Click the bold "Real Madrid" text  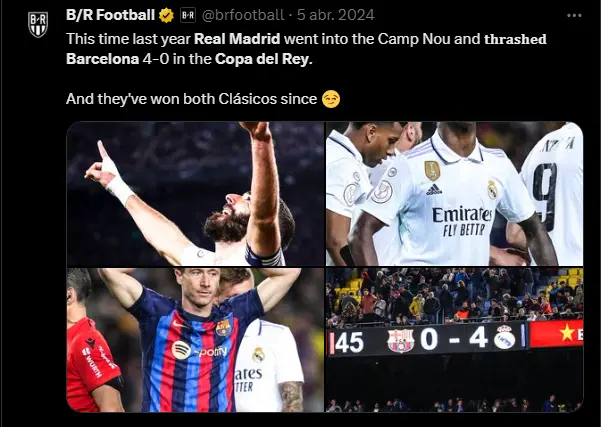pyautogui.click(x=237, y=39)
